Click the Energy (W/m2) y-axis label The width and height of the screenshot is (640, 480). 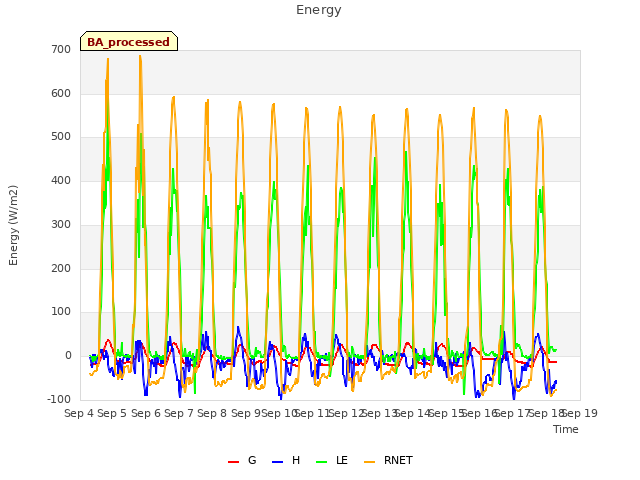(13, 225)
